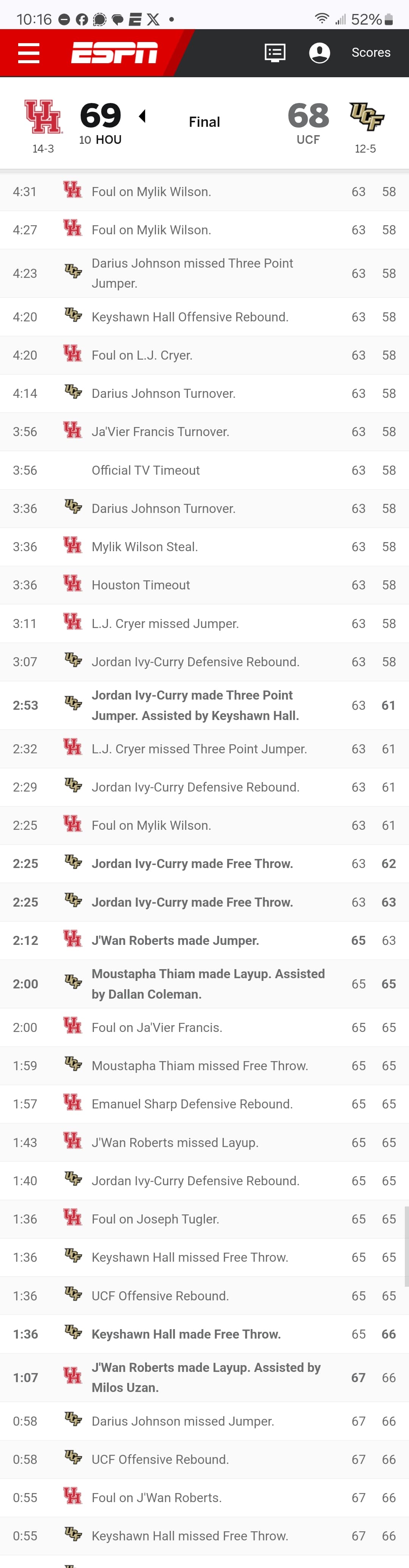Click the X app notification icon
409x1568 pixels.
(153, 19)
